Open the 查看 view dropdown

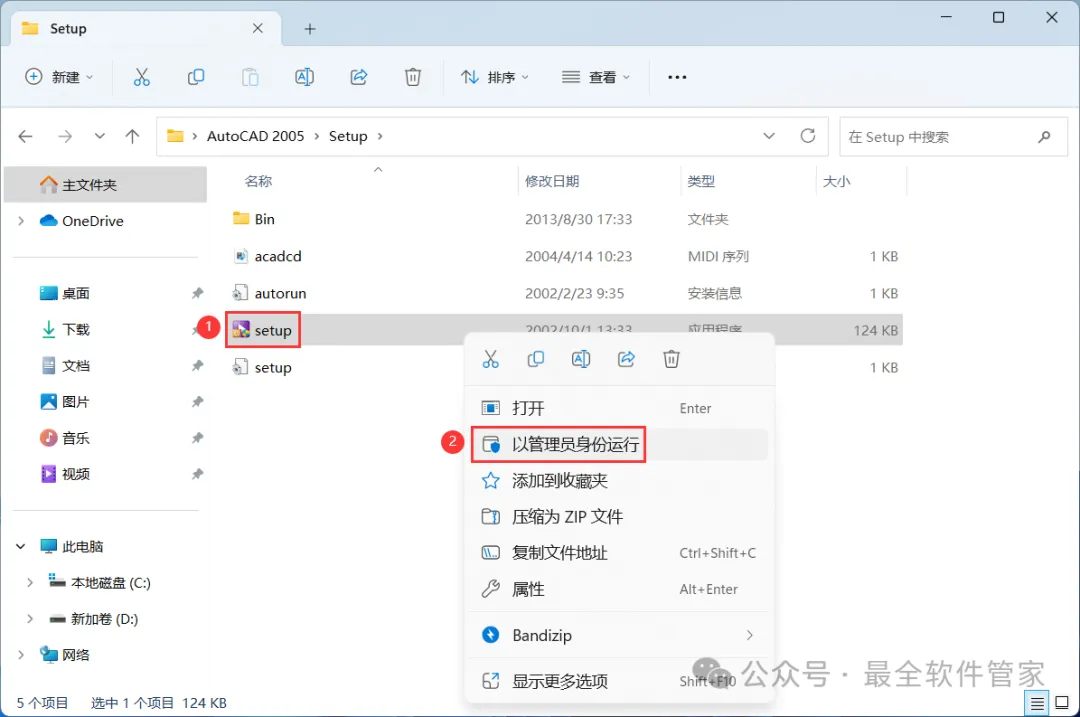(596, 77)
